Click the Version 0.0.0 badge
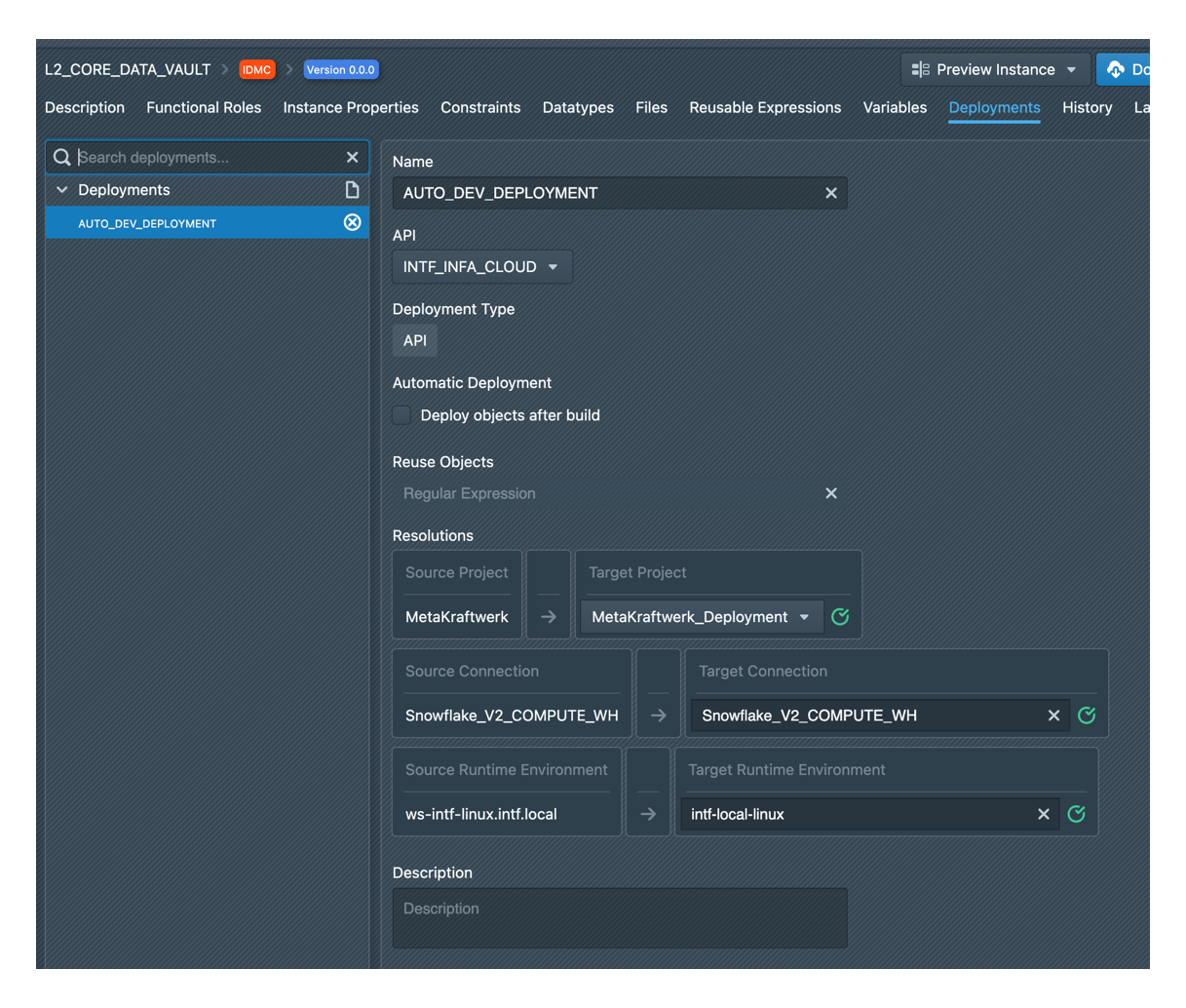This screenshot has width=1186, height=1008. (x=340, y=69)
